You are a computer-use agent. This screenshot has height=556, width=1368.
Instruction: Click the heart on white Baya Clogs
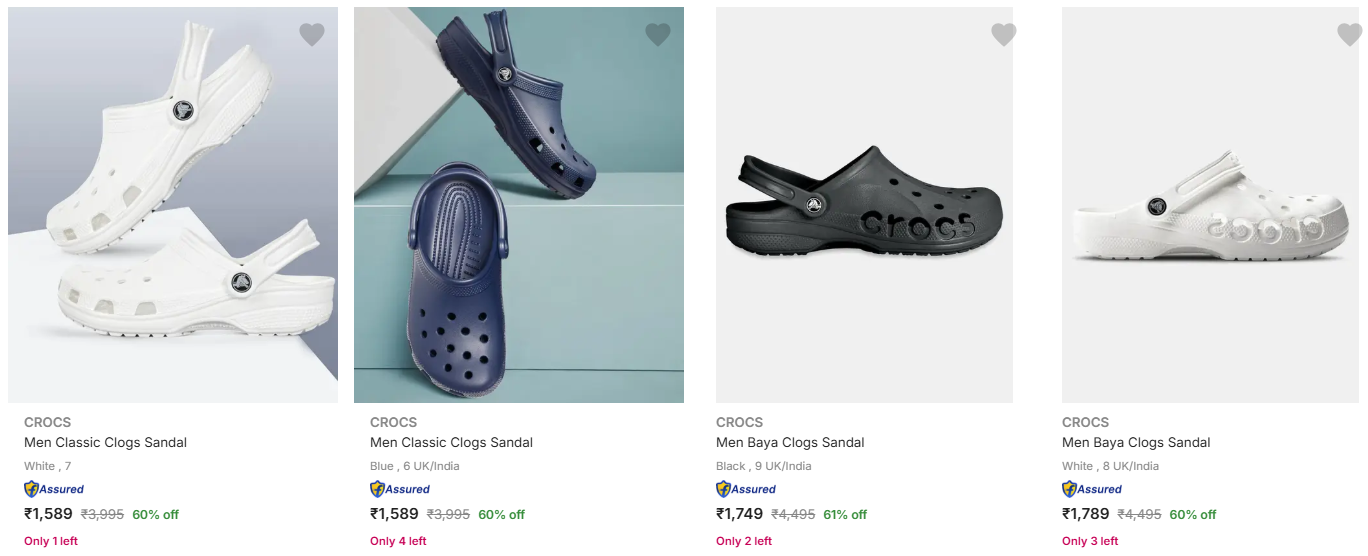coord(1350,35)
